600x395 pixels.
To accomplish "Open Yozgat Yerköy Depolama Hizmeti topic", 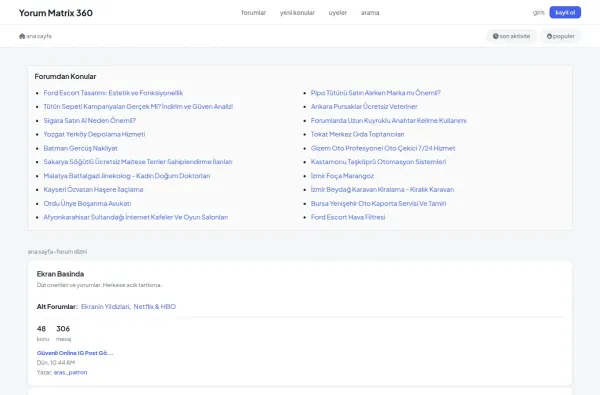I will 94,134.
